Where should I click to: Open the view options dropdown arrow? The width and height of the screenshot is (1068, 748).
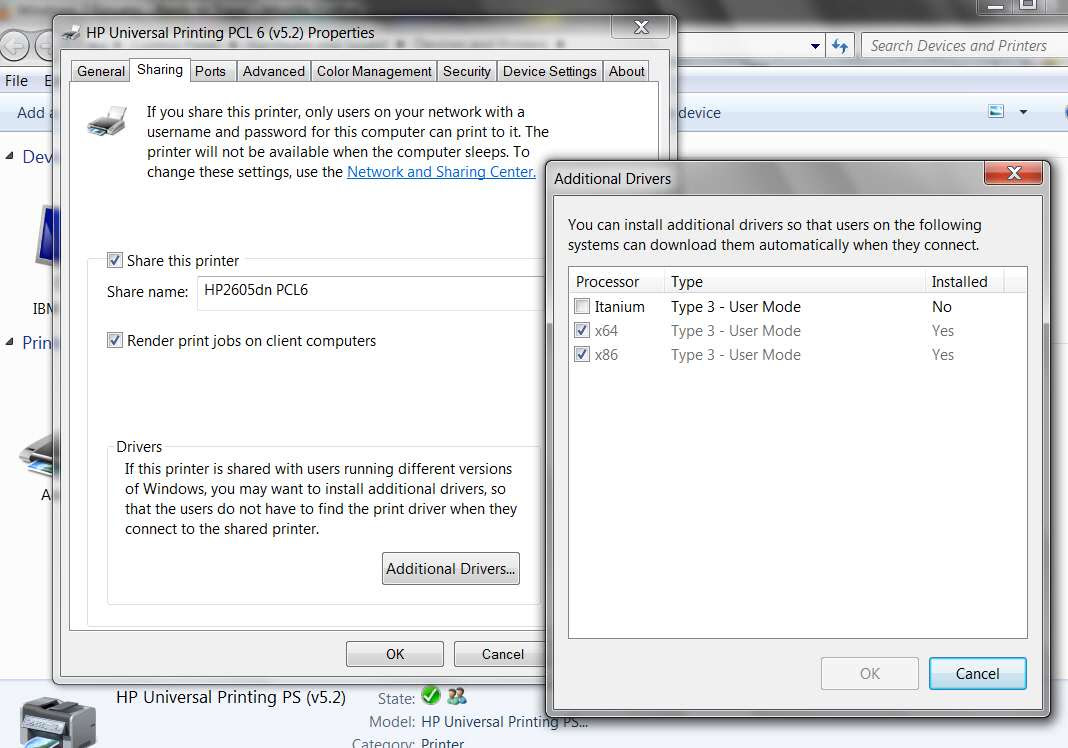coord(1023,112)
